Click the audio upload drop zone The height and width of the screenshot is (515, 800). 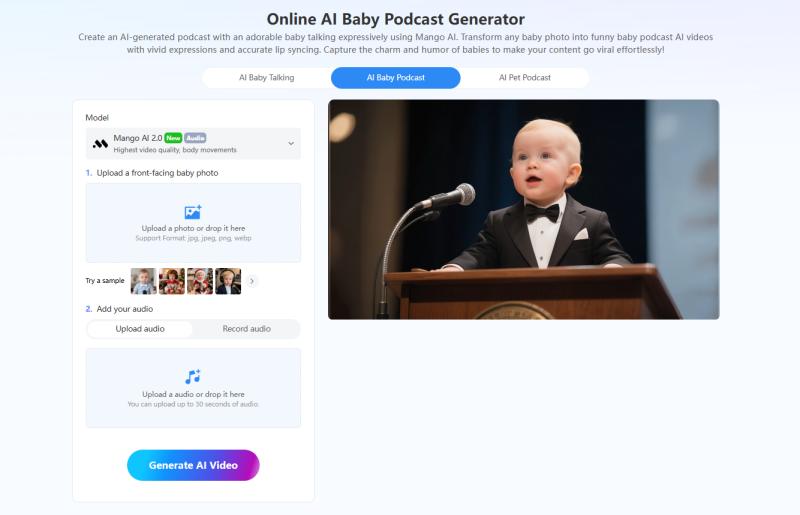193,388
